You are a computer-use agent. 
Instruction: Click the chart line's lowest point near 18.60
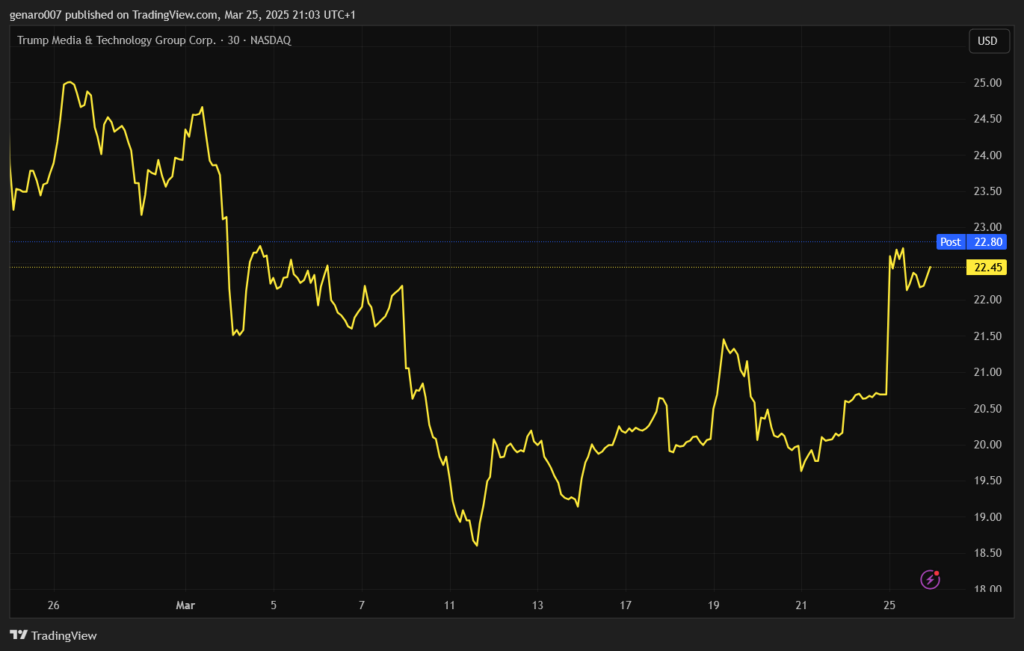tap(477, 545)
